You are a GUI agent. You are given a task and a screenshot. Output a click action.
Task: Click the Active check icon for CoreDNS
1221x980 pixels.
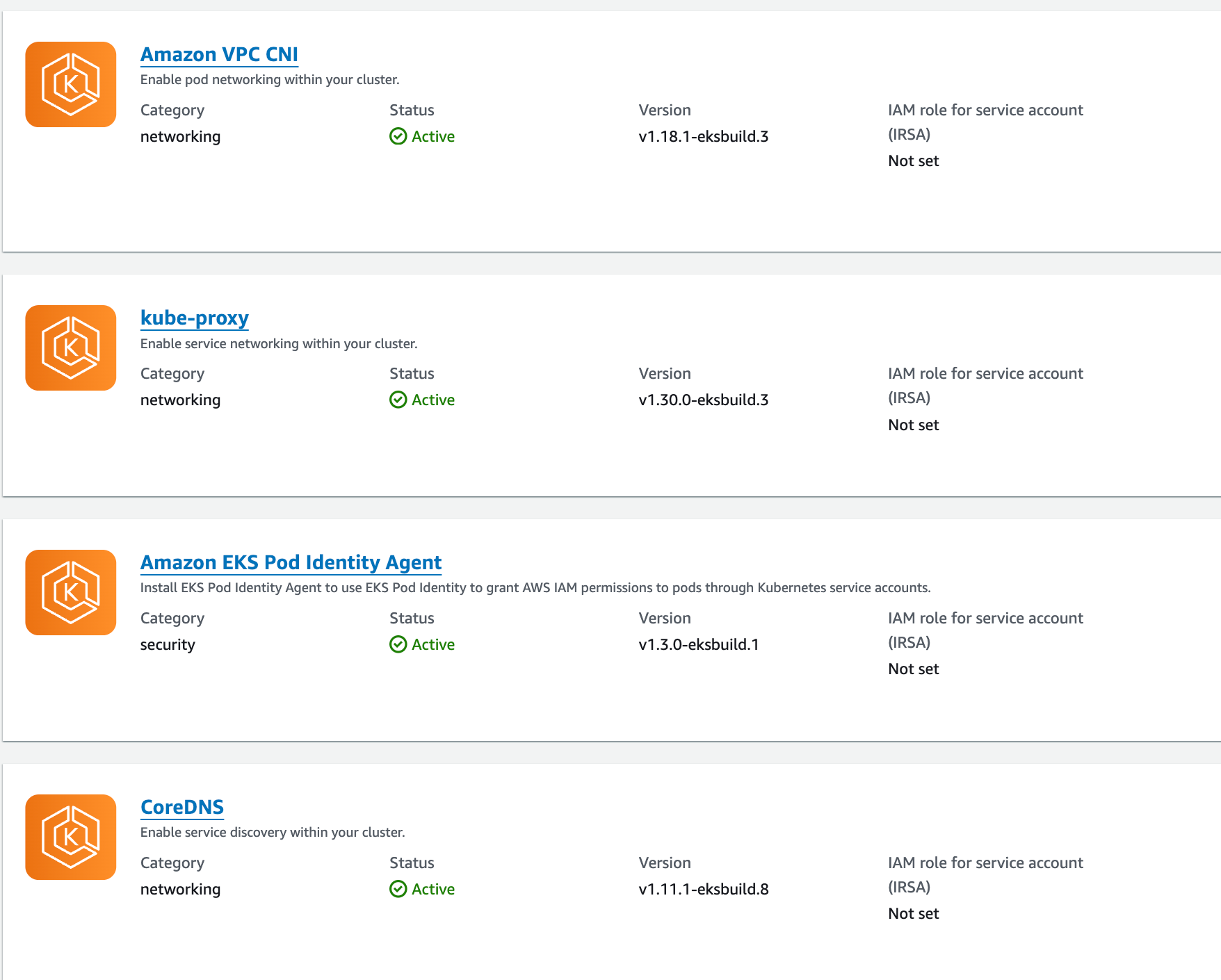(x=398, y=889)
